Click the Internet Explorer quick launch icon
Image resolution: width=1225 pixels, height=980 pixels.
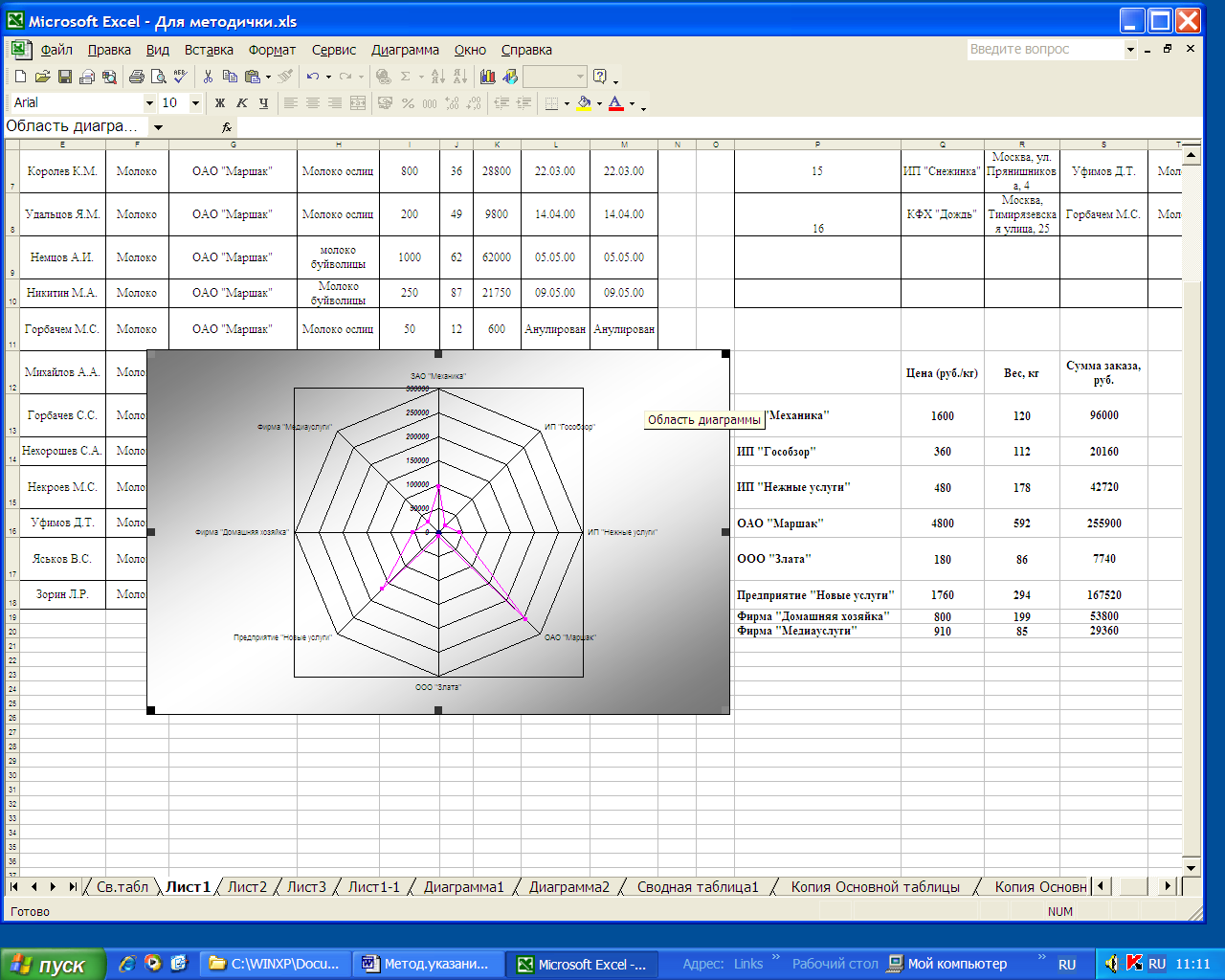click(127, 964)
